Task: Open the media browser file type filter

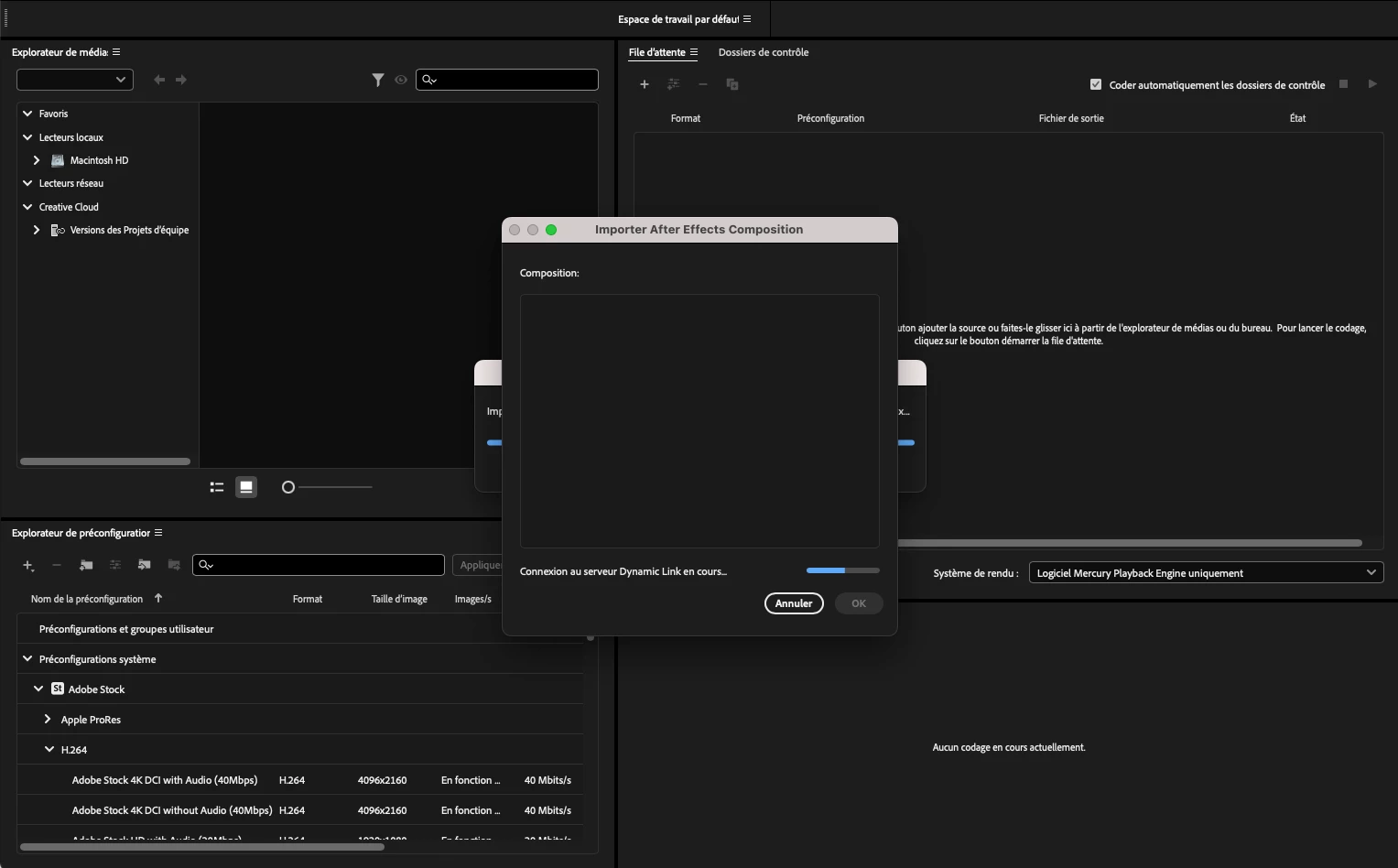Action: pyautogui.click(x=378, y=80)
